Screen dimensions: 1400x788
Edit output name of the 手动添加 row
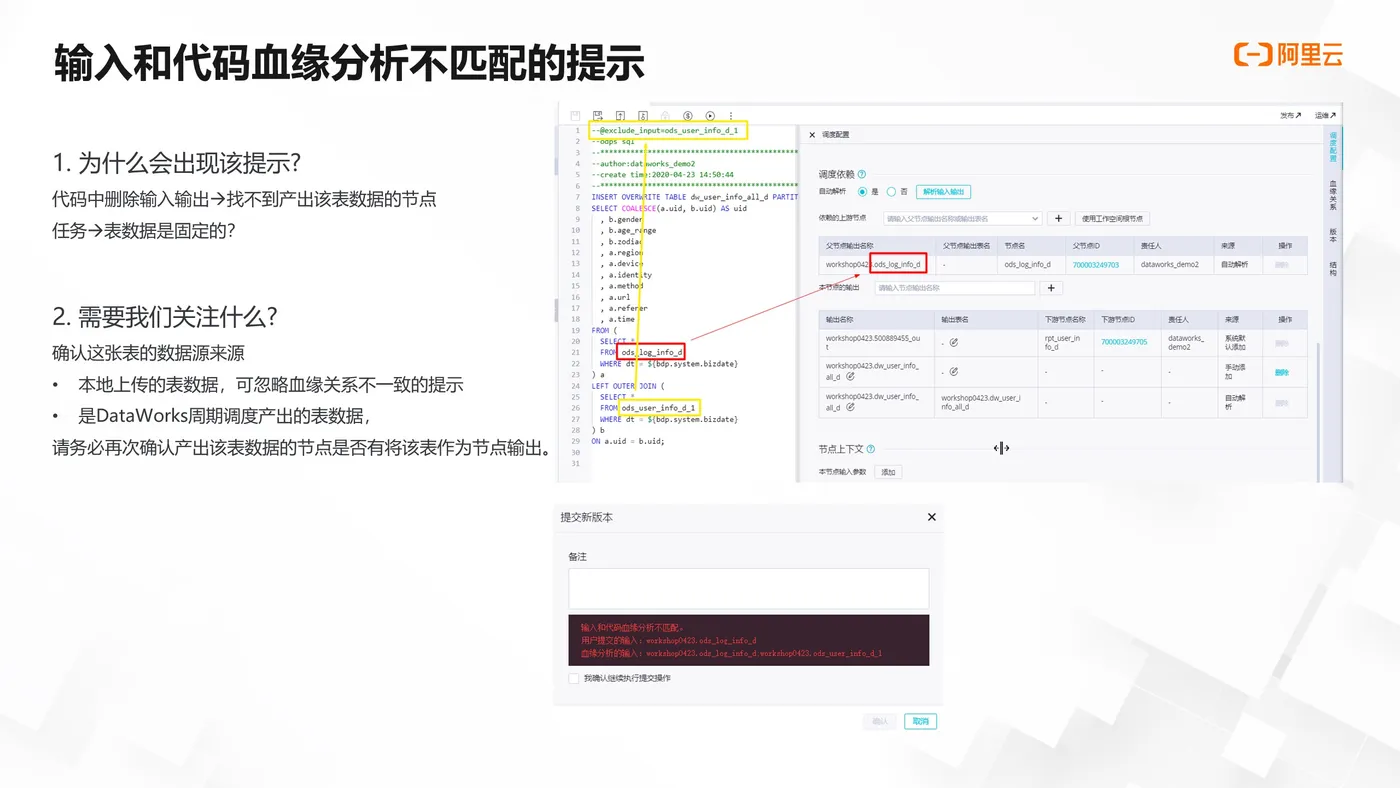click(x=850, y=377)
